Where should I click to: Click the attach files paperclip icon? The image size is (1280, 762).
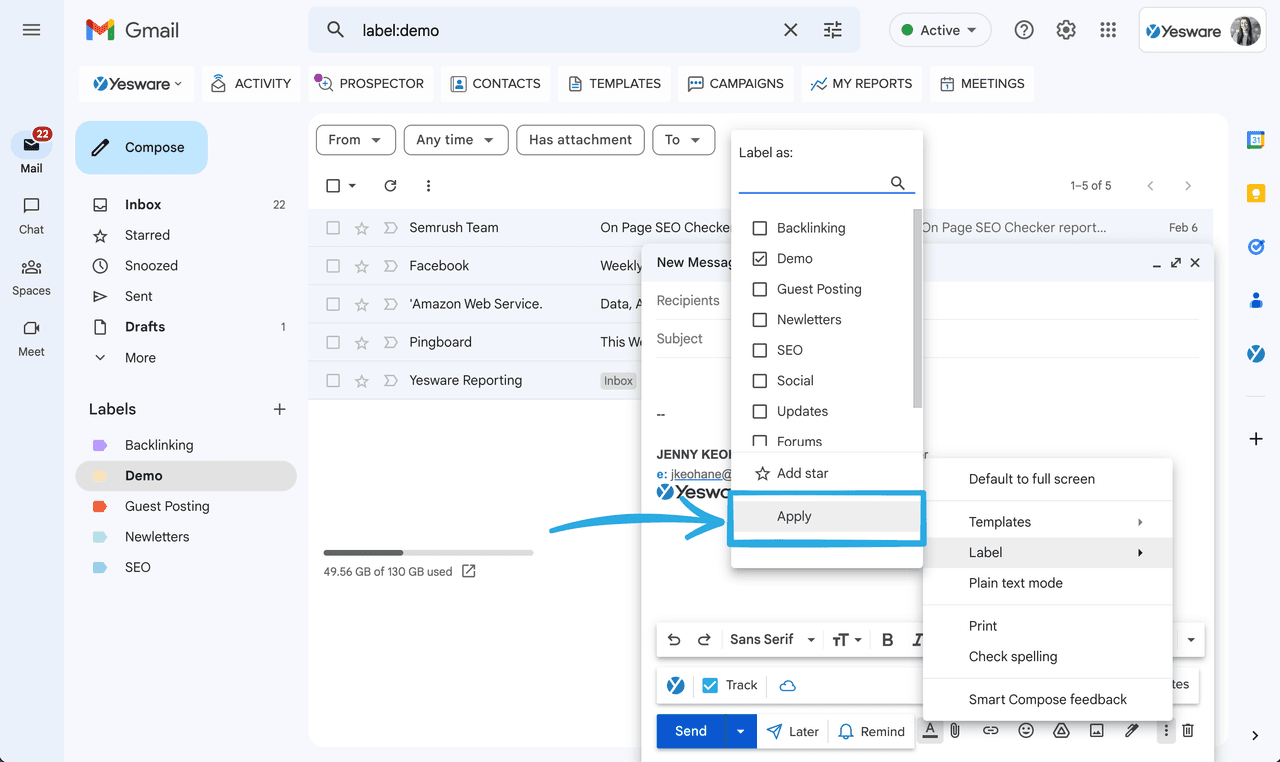[x=955, y=731]
